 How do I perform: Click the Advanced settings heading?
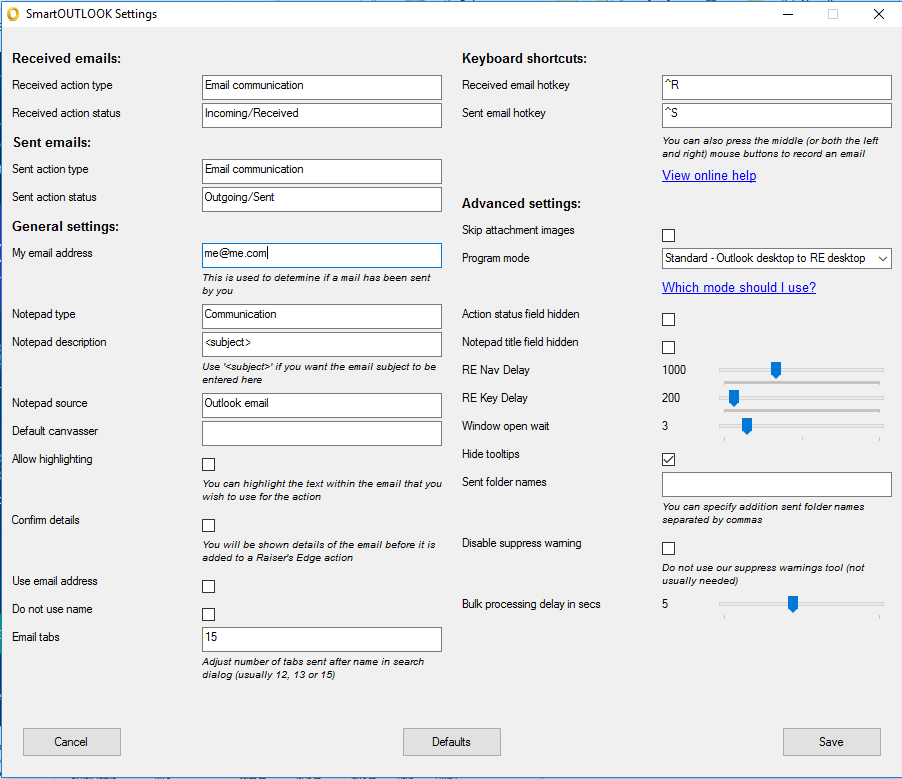click(521, 204)
